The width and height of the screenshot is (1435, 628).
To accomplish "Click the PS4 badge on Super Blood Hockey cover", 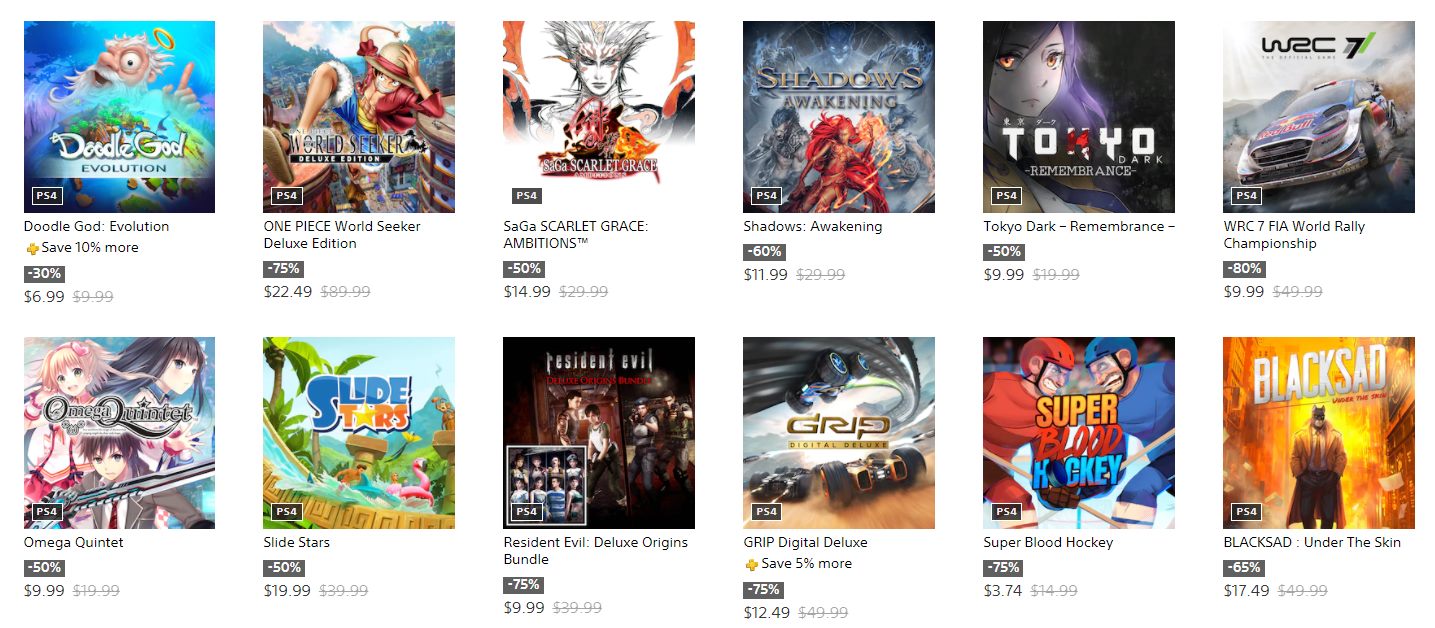I will [x=1006, y=511].
